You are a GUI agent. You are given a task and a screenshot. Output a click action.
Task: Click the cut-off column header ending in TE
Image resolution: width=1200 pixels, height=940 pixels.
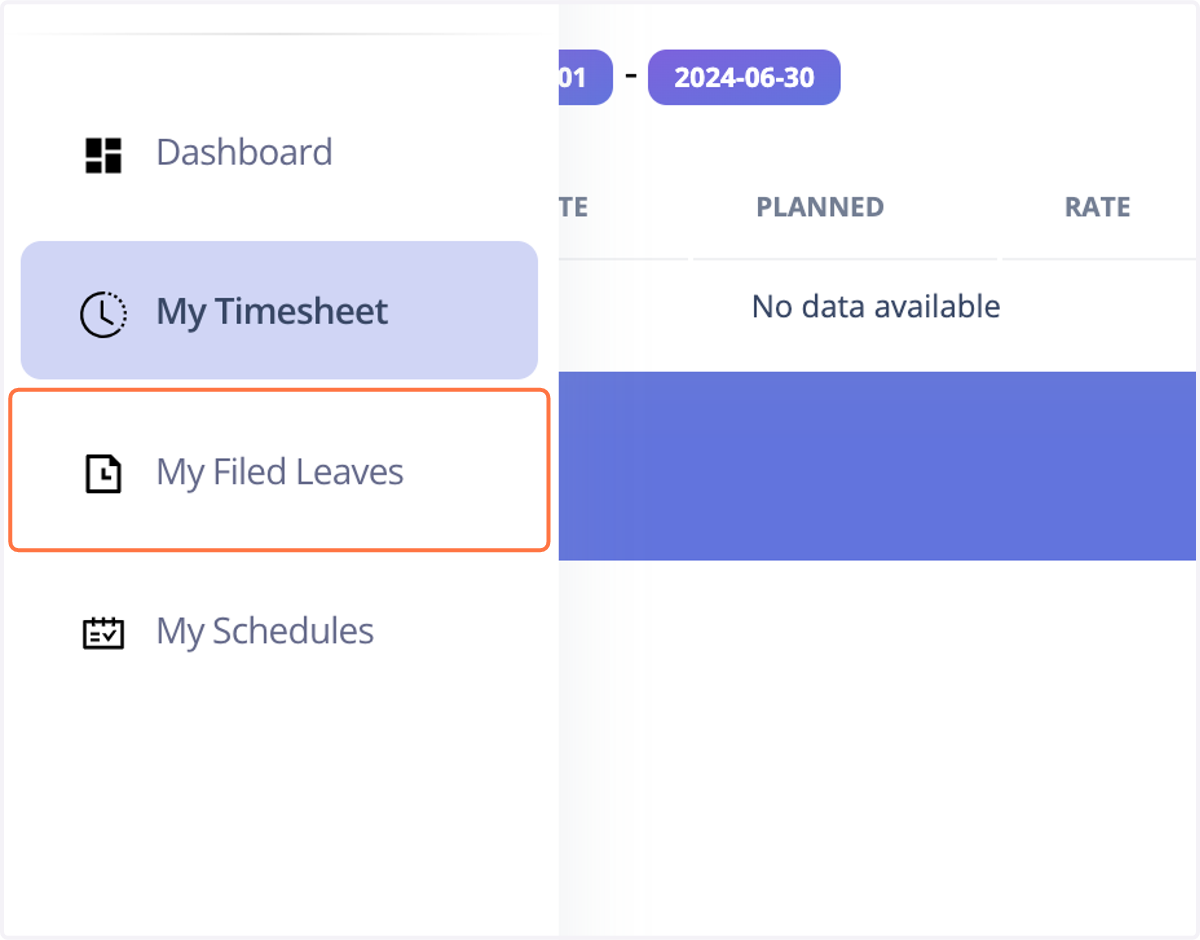(x=573, y=207)
